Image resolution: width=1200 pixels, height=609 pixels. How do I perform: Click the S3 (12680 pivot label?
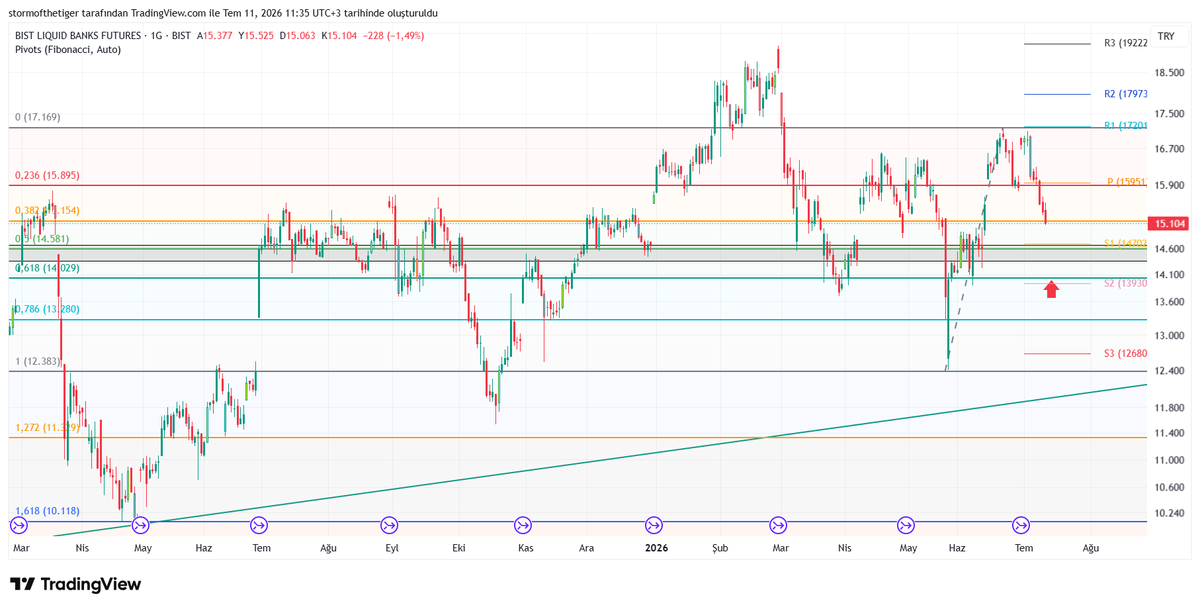tap(1126, 353)
